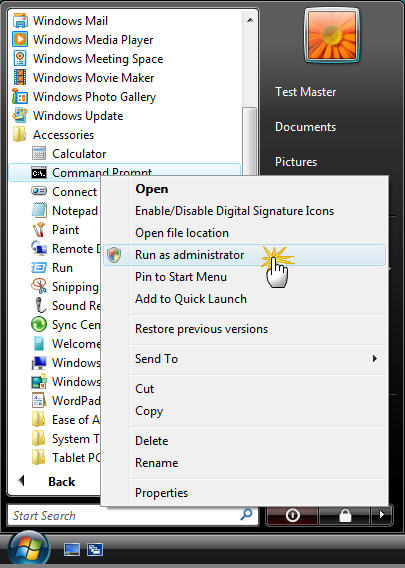405x568 pixels.
Task: Click the Sound Recorder microphone icon
Action: coord(39,305)
